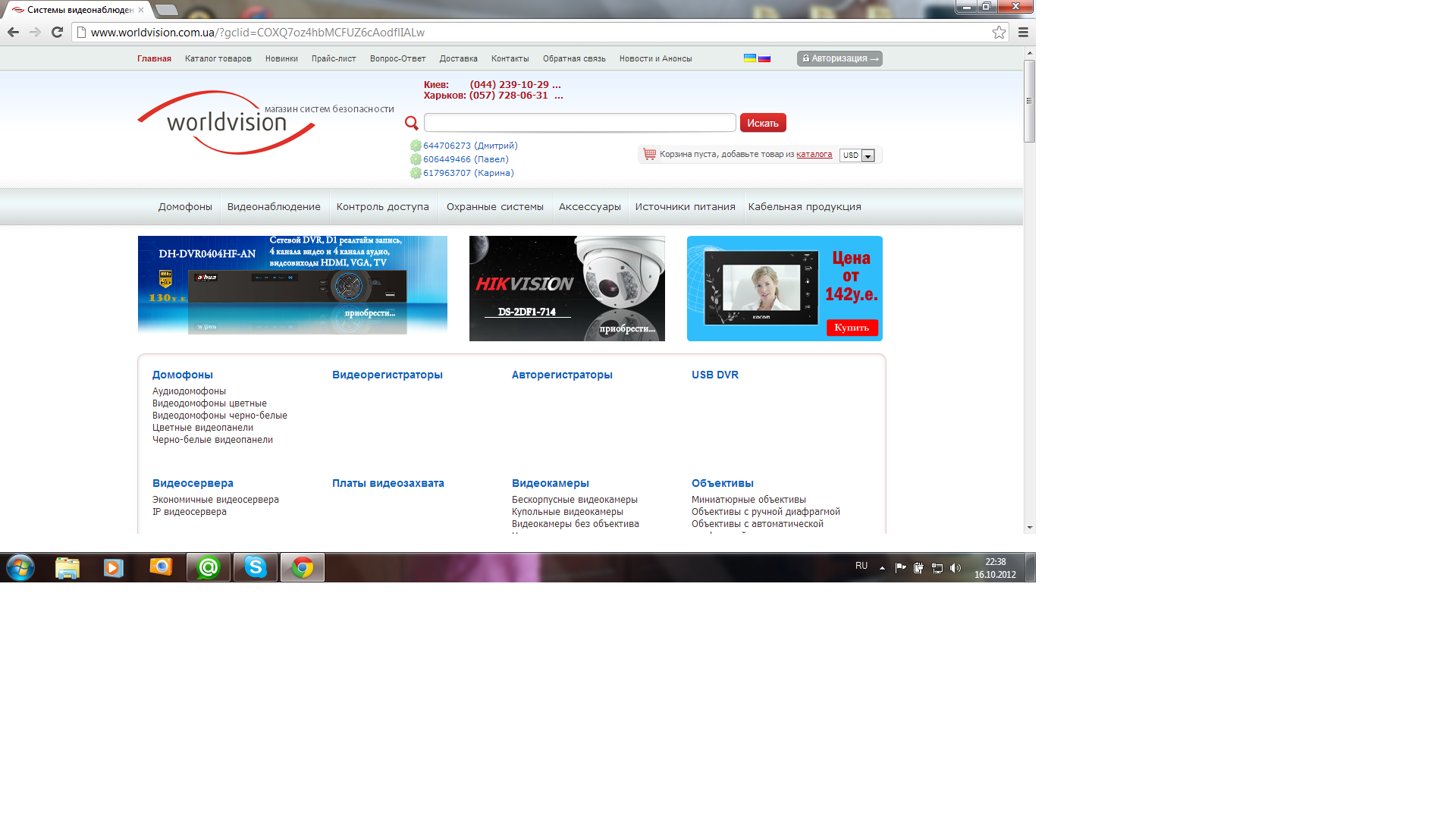Screen dimensions: 1456x819
Task: Open the Windows Start button
Action: (20, 567)
